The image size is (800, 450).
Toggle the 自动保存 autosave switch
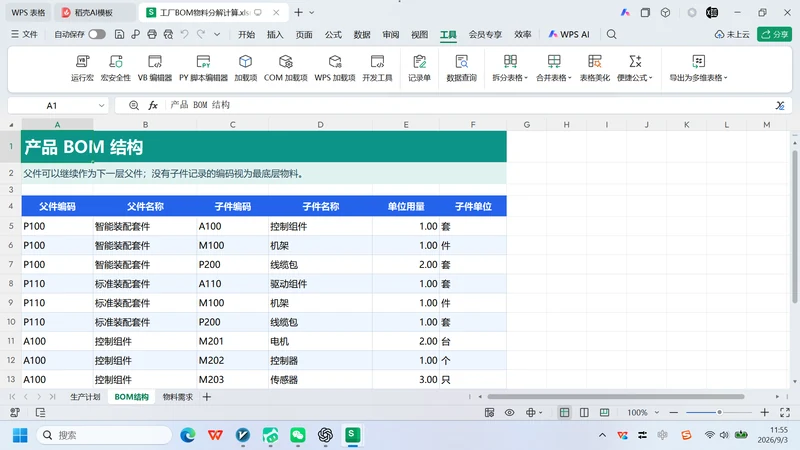pyautogui.click(x=97, y=34)
